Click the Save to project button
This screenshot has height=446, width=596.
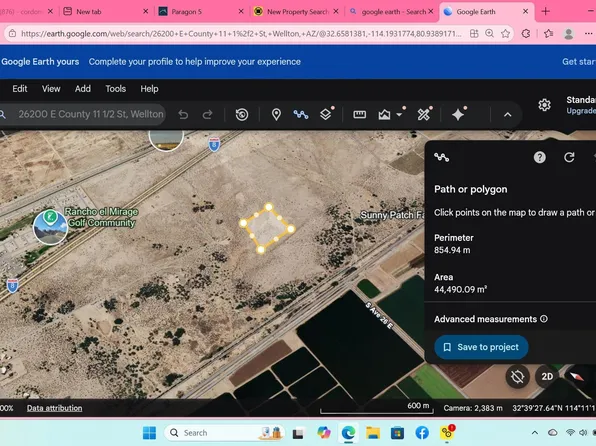point(481,347)
